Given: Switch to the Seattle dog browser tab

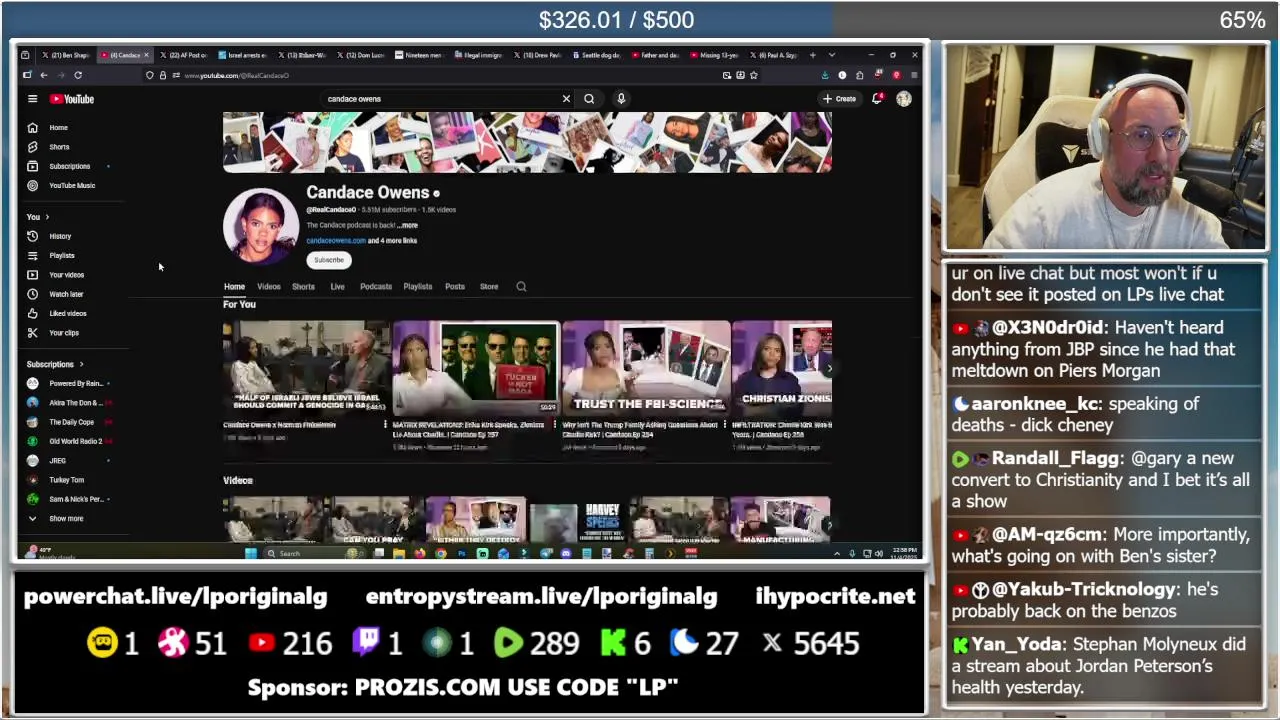Looking at the screenshot, I should tap(597, 55).
